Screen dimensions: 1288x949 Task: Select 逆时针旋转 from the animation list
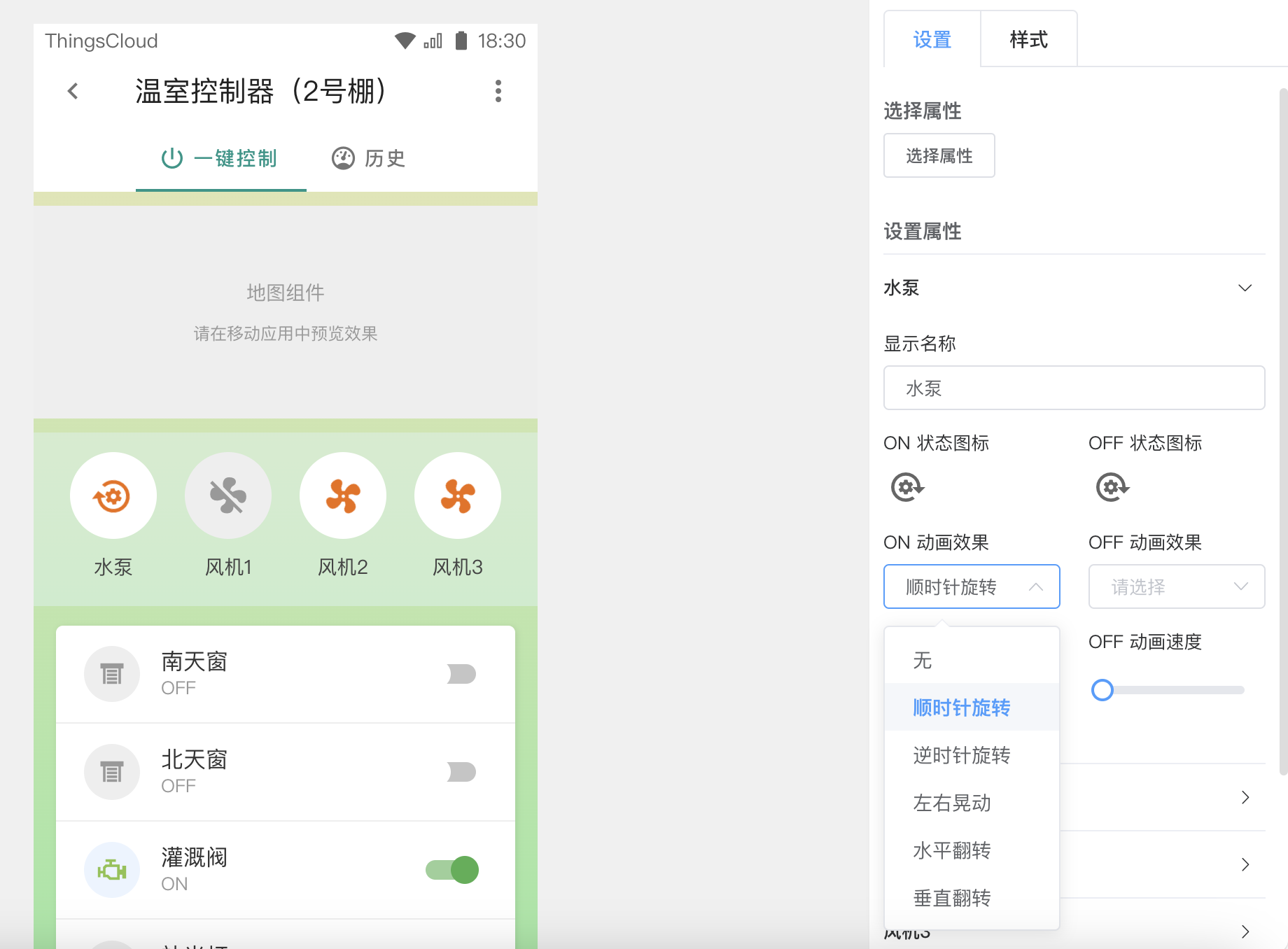[x=962, y=755]
